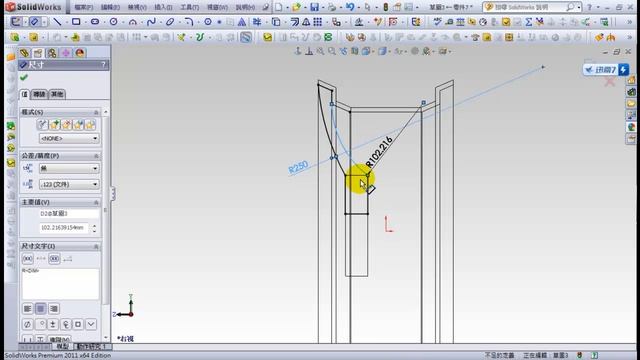The image size is (640, 360).
Task: Open the 檔案(F) menu
Action: (x=84, y=7)
